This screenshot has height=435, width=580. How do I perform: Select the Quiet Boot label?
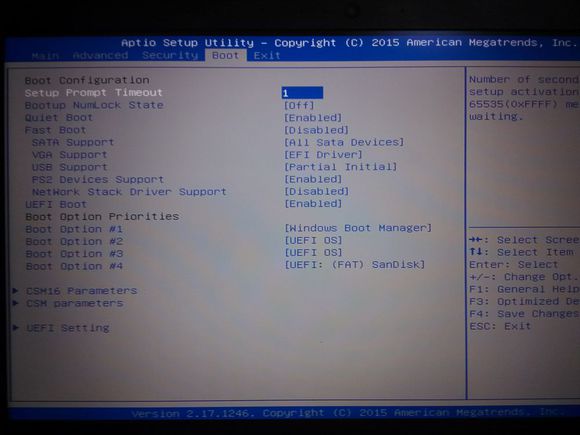point(58,118)
